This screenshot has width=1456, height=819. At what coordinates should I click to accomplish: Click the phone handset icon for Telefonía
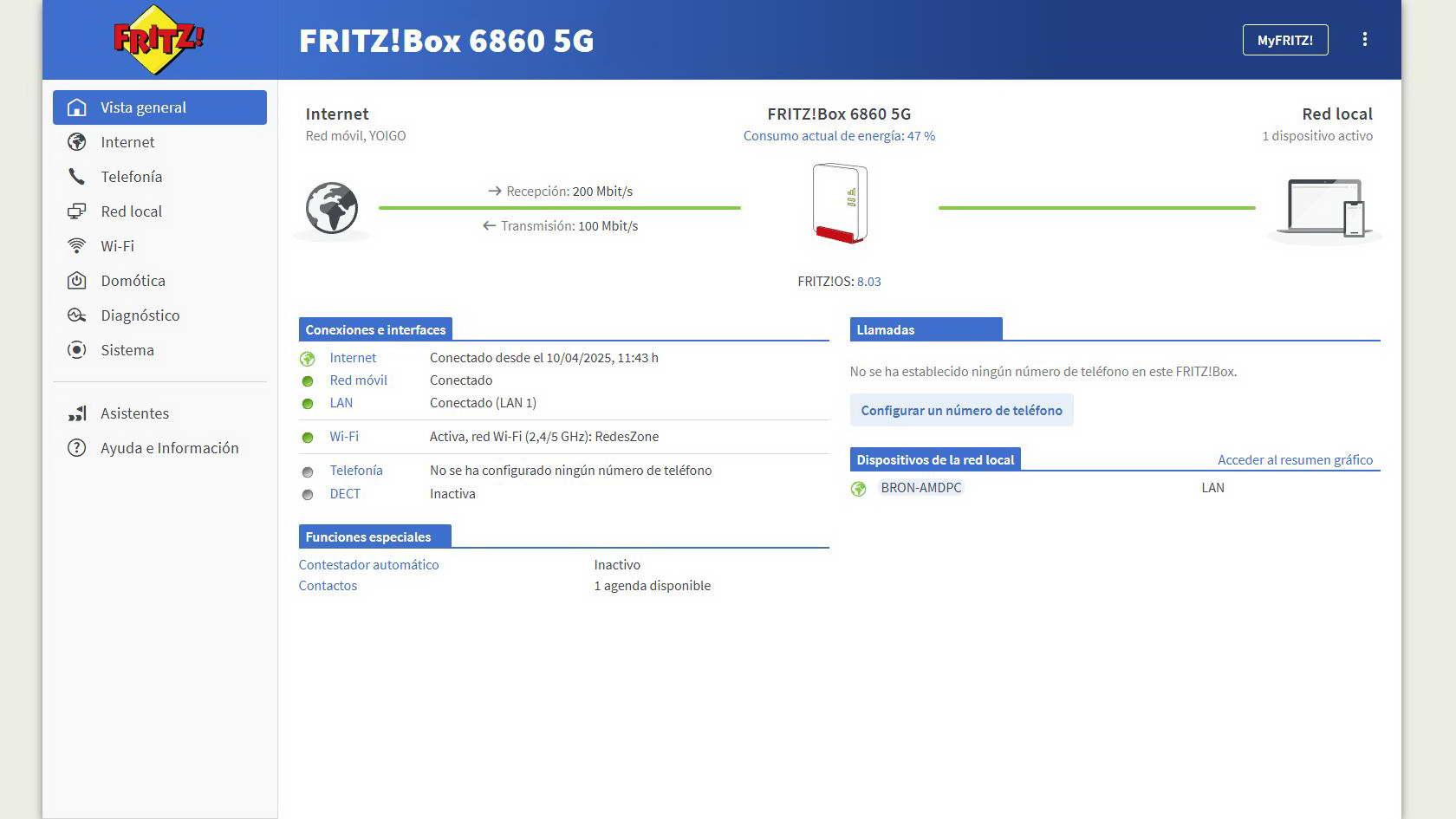point(77,177)
